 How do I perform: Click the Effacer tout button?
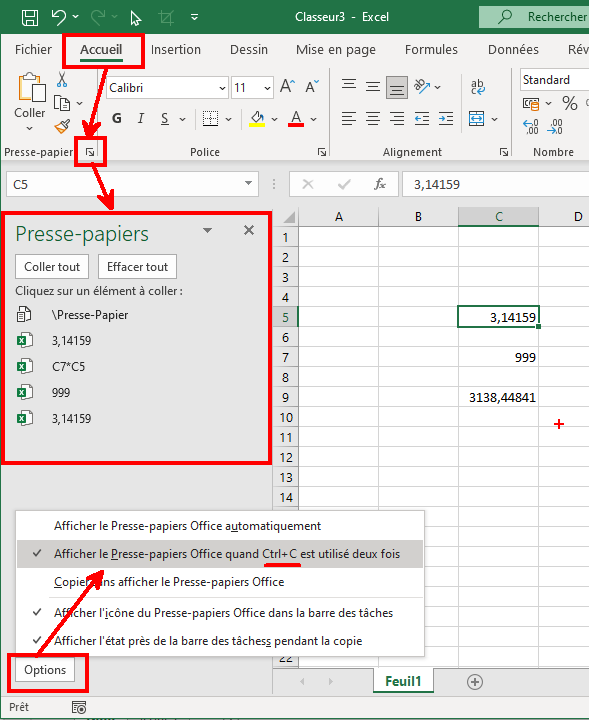pos(137,267)
